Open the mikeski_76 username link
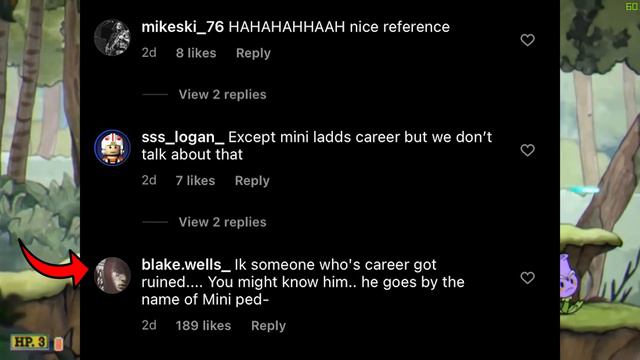This screenshot has height=360, width=640. pos(182,27)
